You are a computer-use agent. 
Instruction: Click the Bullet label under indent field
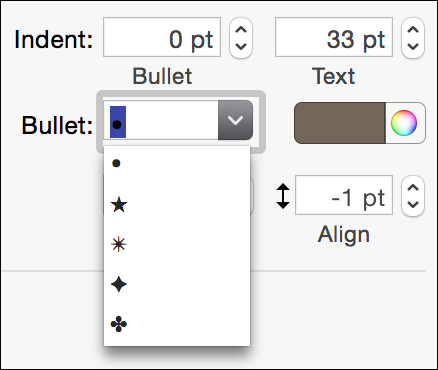[162, 76]
